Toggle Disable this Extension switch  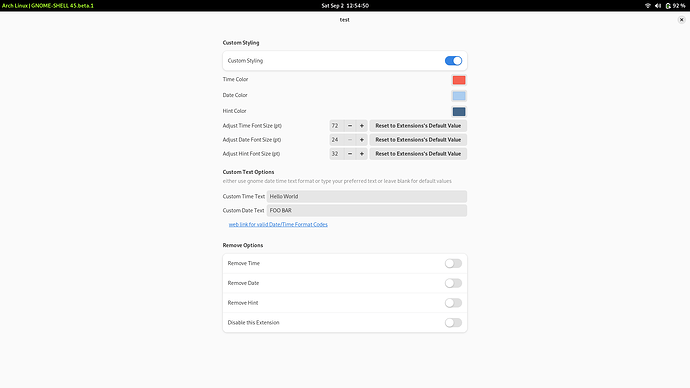[453, 323]
